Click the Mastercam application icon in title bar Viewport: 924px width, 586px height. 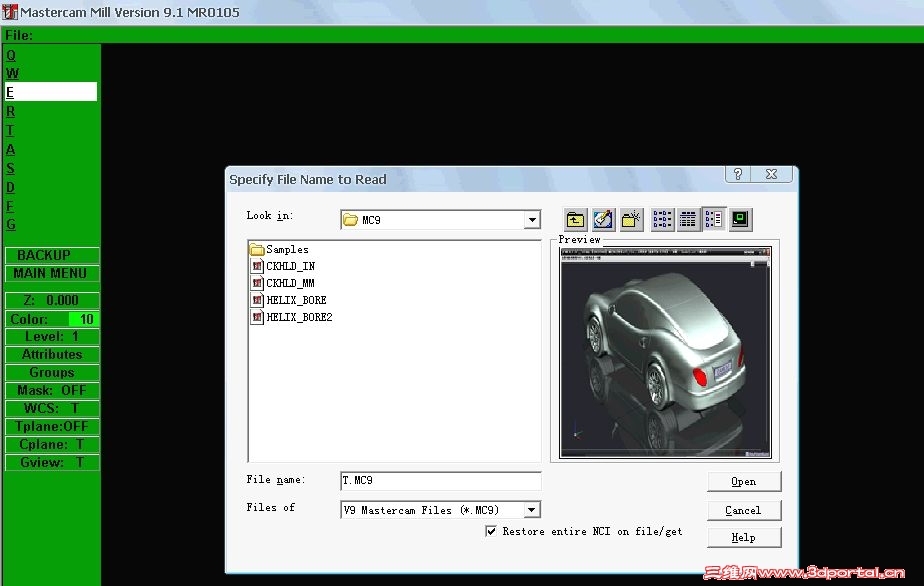(9, 11)
